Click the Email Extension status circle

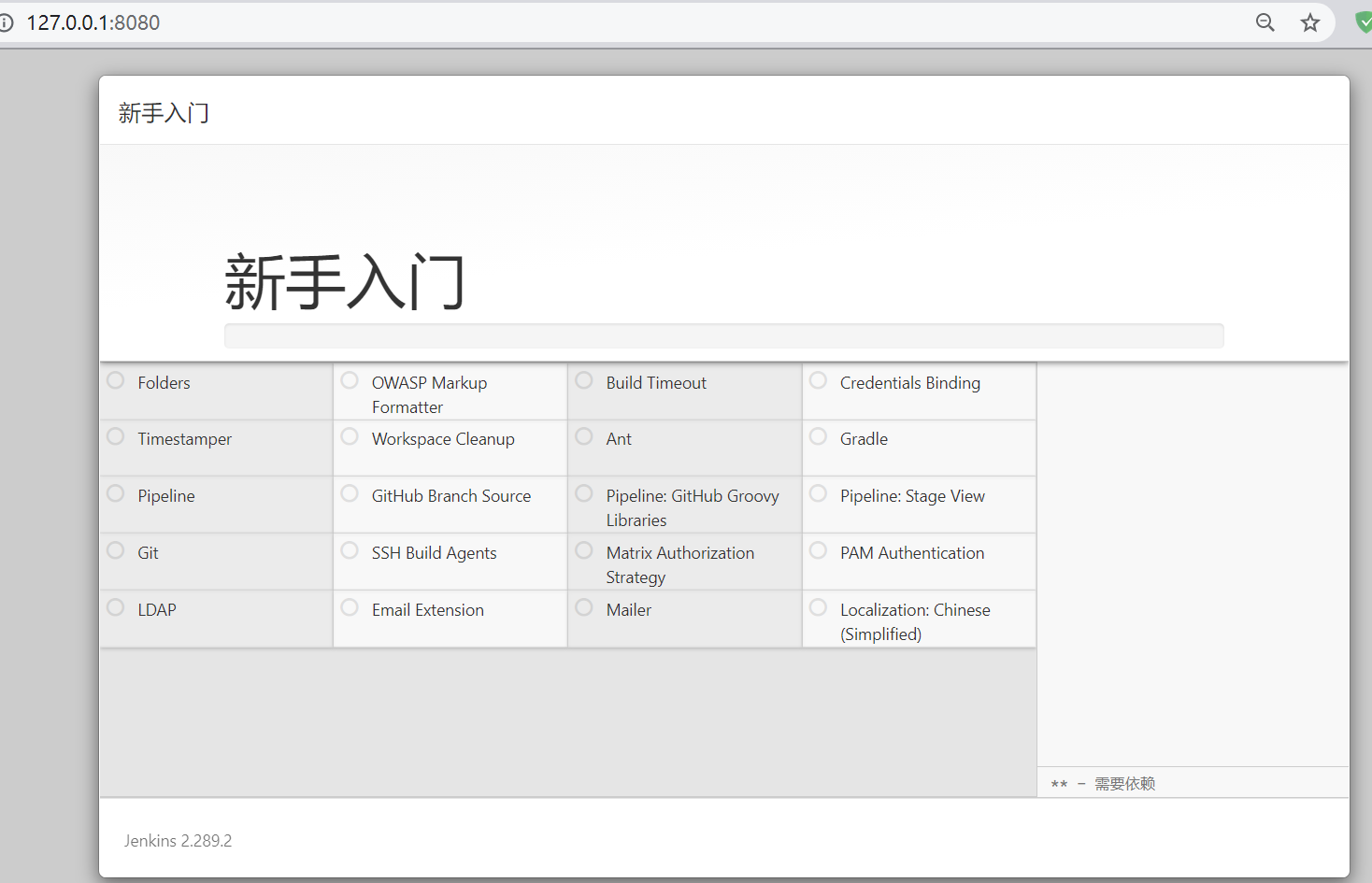click(350, 607)
